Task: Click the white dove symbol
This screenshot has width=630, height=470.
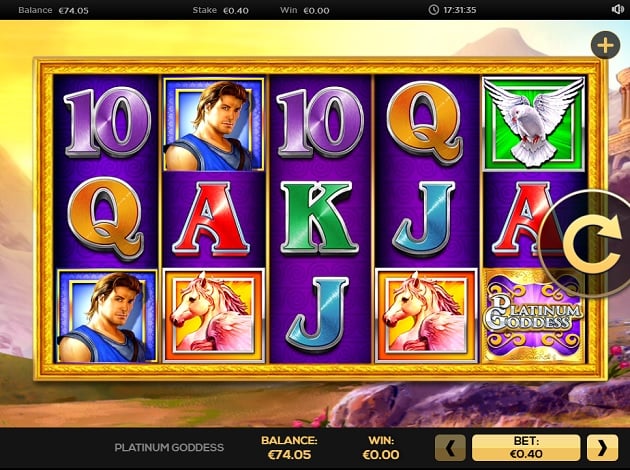Action: pyautogui.click(x=534, y=123)
